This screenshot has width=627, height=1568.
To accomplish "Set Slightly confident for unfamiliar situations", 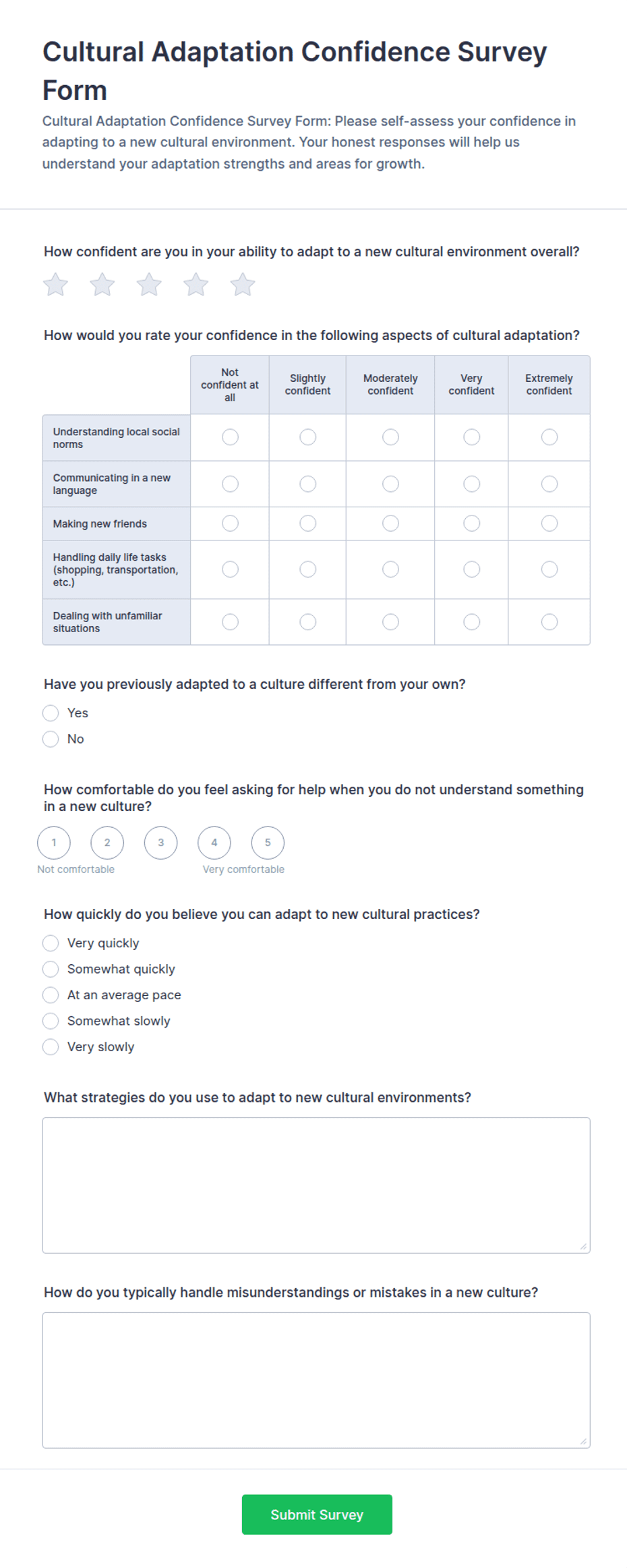I will 307,622.
